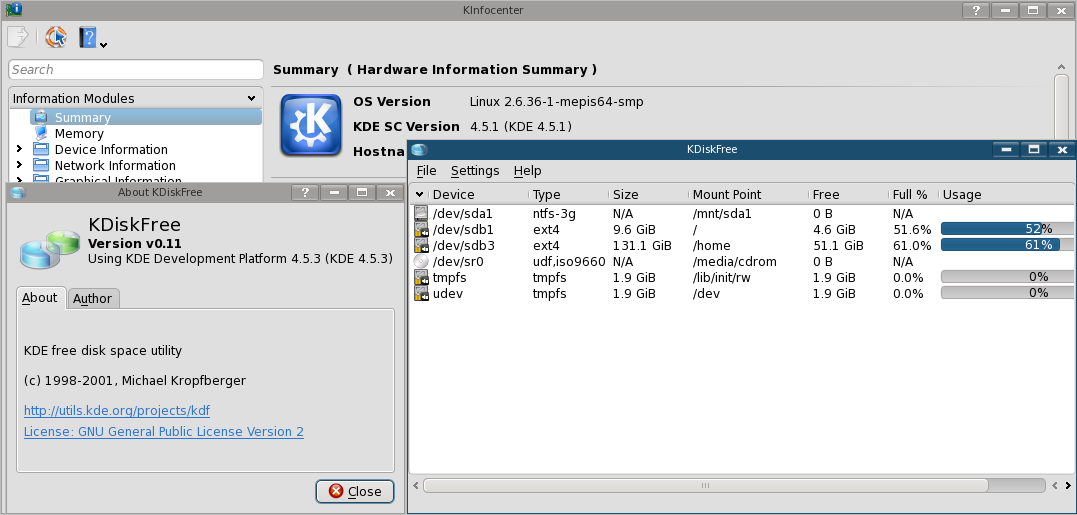Open the GNU General Public License link

point(163,431)
